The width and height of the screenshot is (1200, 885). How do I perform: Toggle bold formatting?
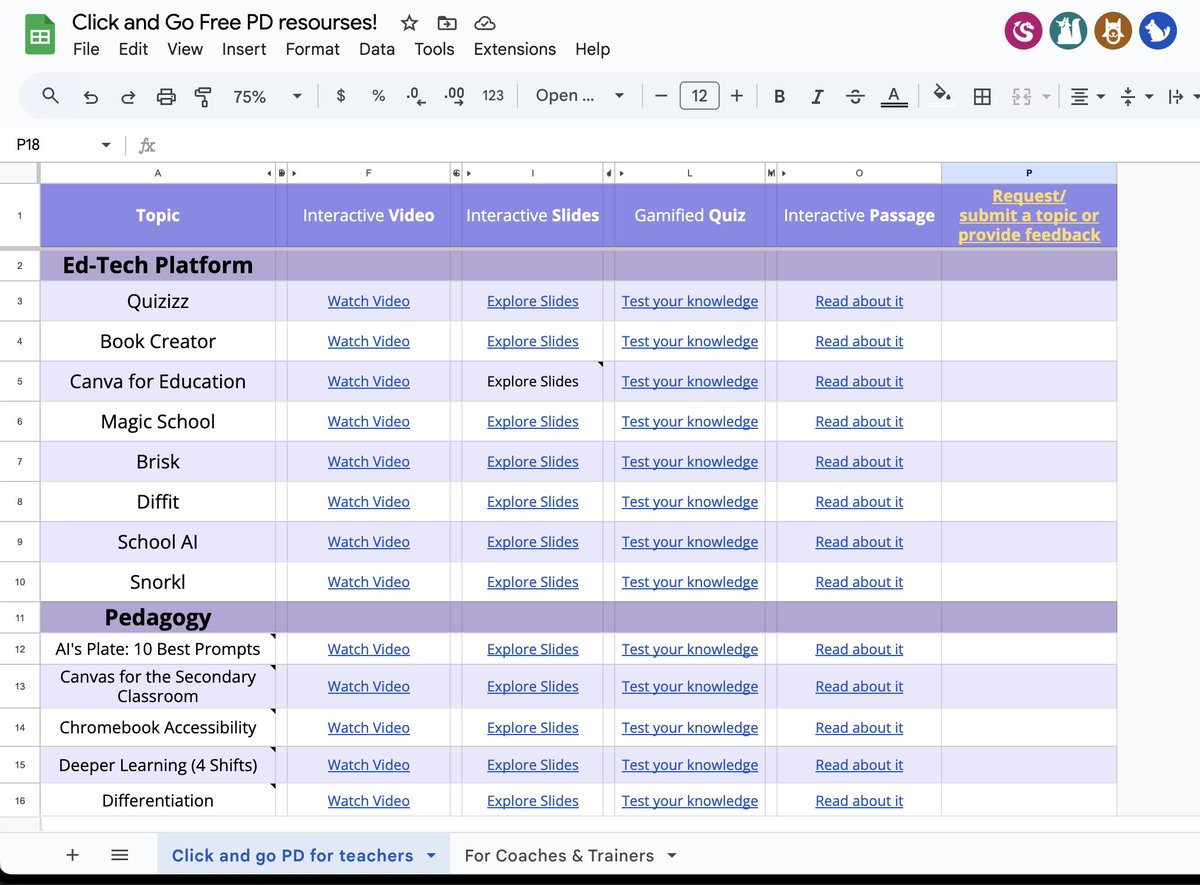click(x=779, y=96)
